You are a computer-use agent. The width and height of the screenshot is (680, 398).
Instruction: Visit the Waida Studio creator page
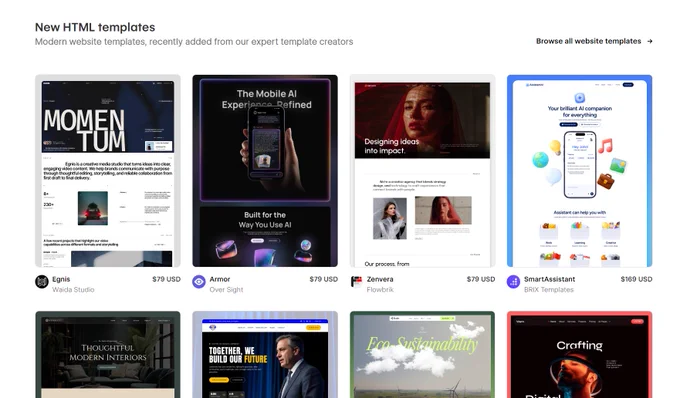[73, 290]
